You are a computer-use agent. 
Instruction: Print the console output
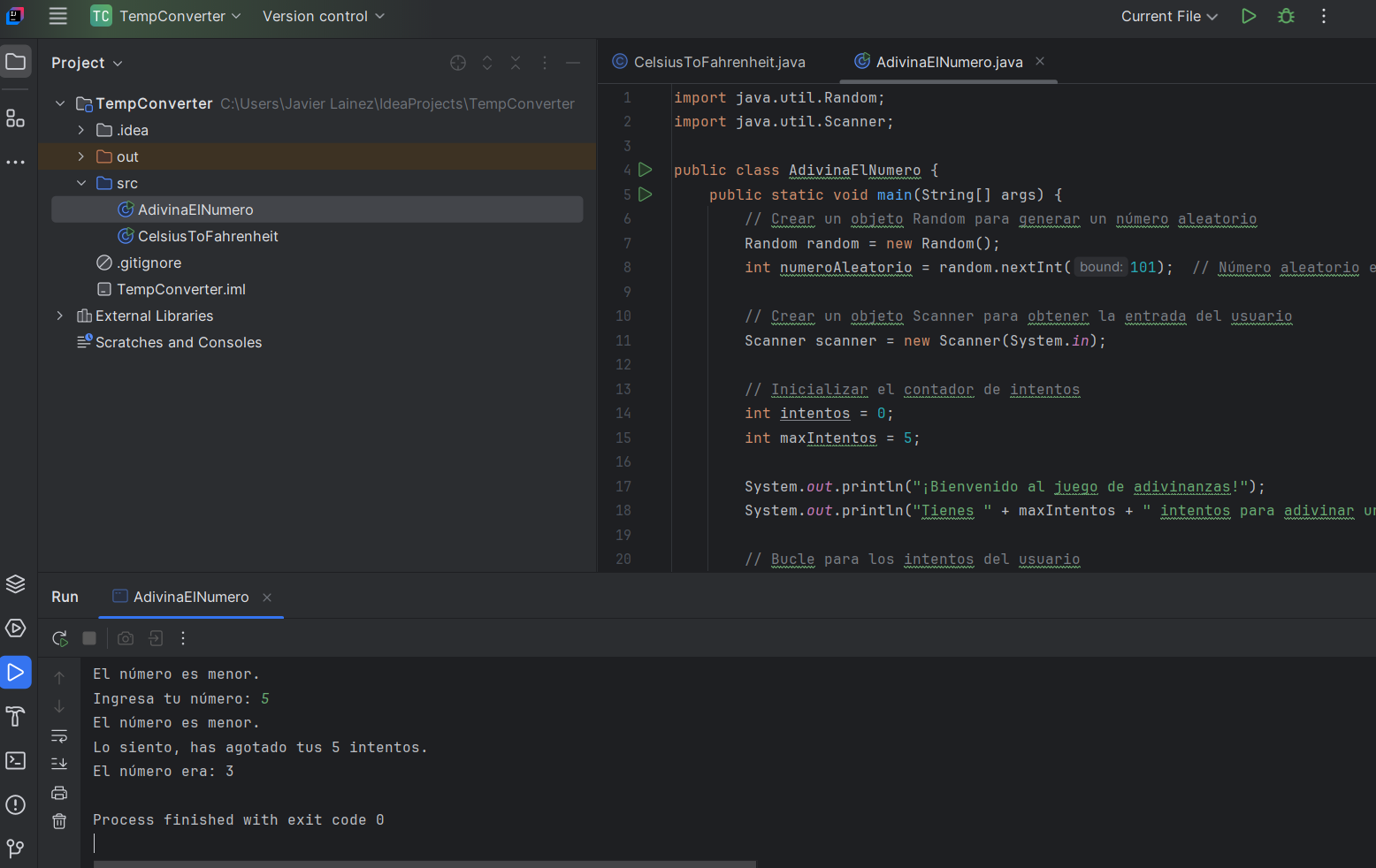(59, 793)
